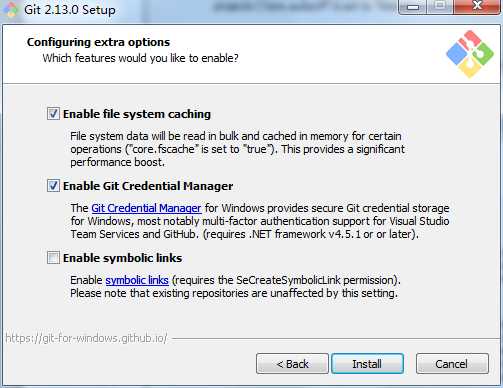Screen dimensions: 503x388
Task: Close the Git 2.13.0 Setup window
Action: 478,7
